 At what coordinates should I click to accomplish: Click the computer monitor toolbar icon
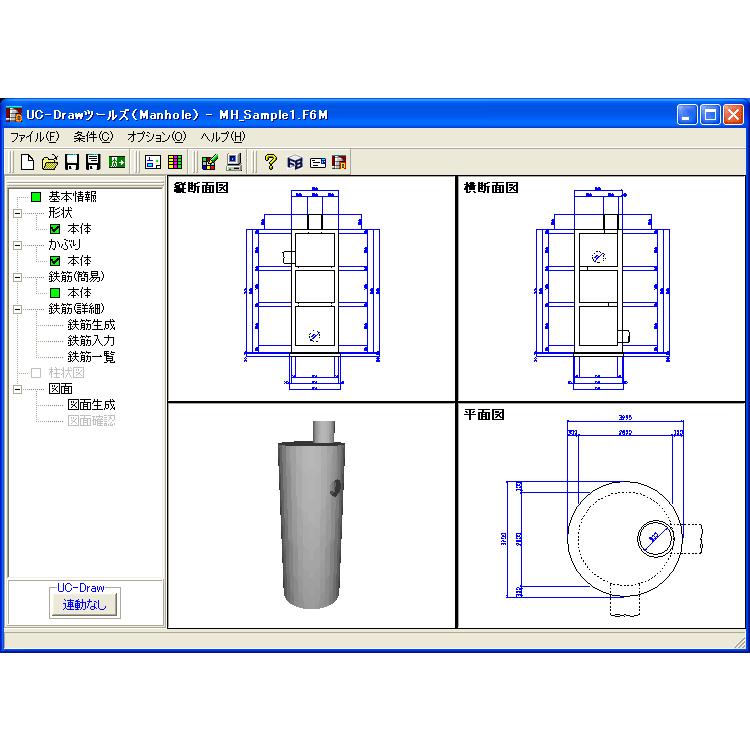point(234,162)
